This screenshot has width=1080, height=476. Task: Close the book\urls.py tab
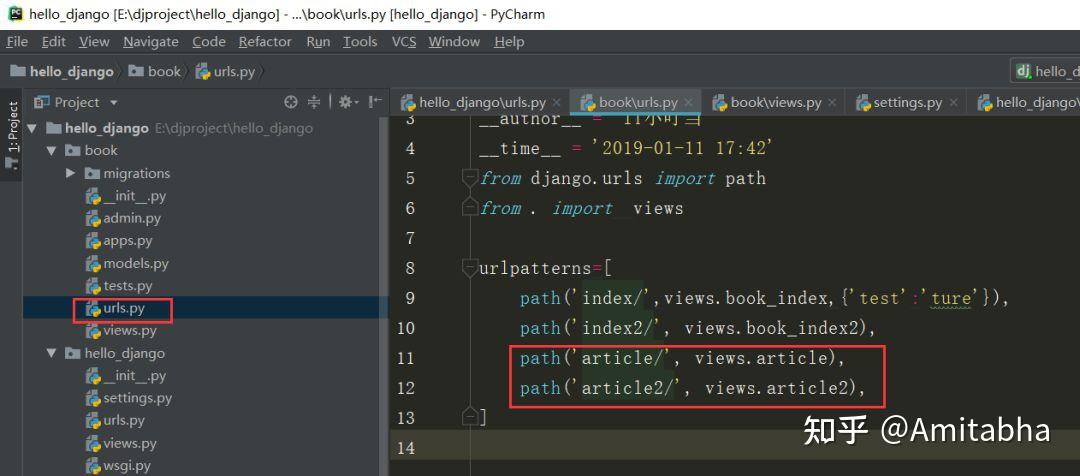point(688,103)
